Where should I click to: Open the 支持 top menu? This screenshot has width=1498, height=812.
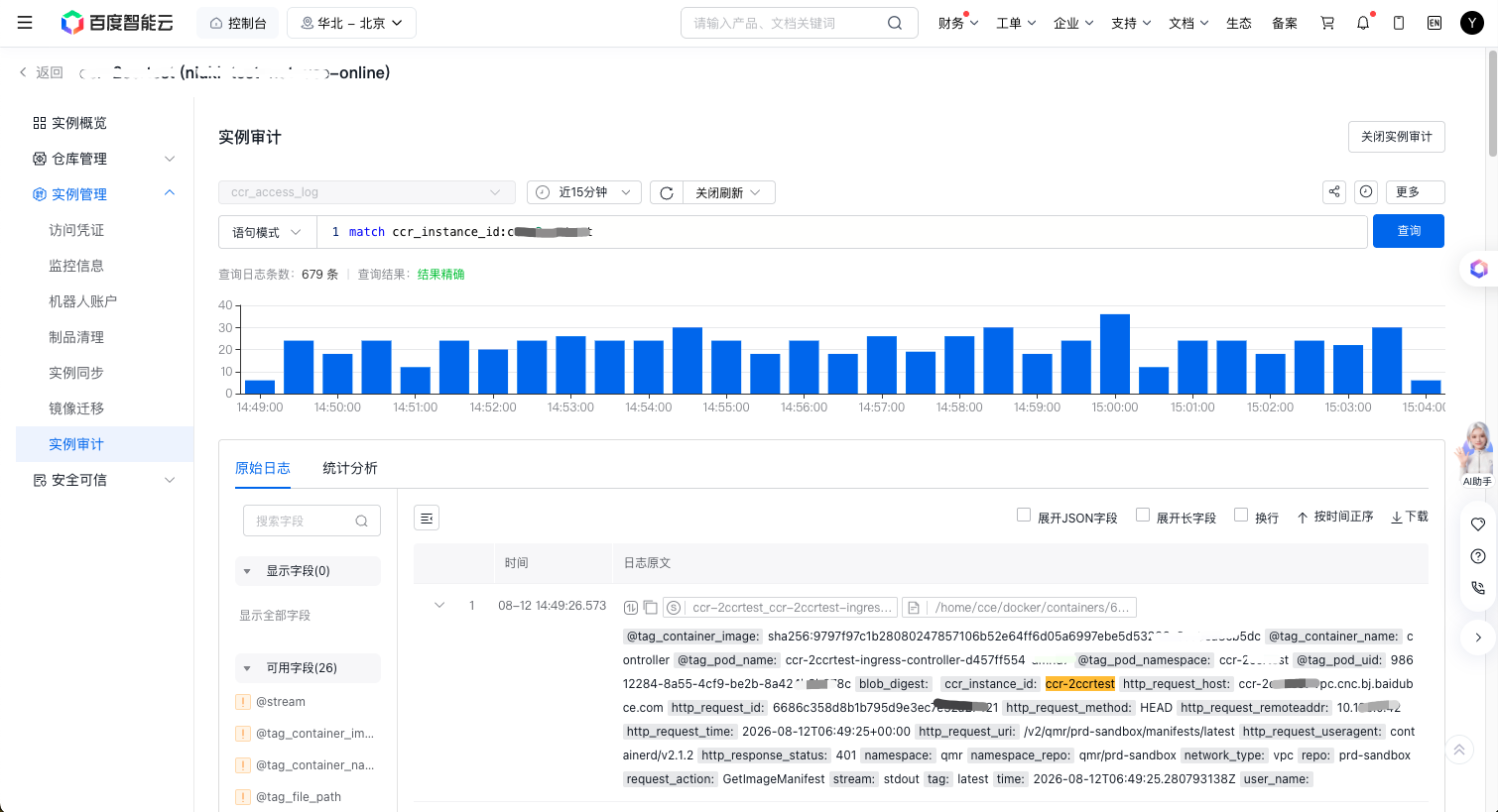1131,23
